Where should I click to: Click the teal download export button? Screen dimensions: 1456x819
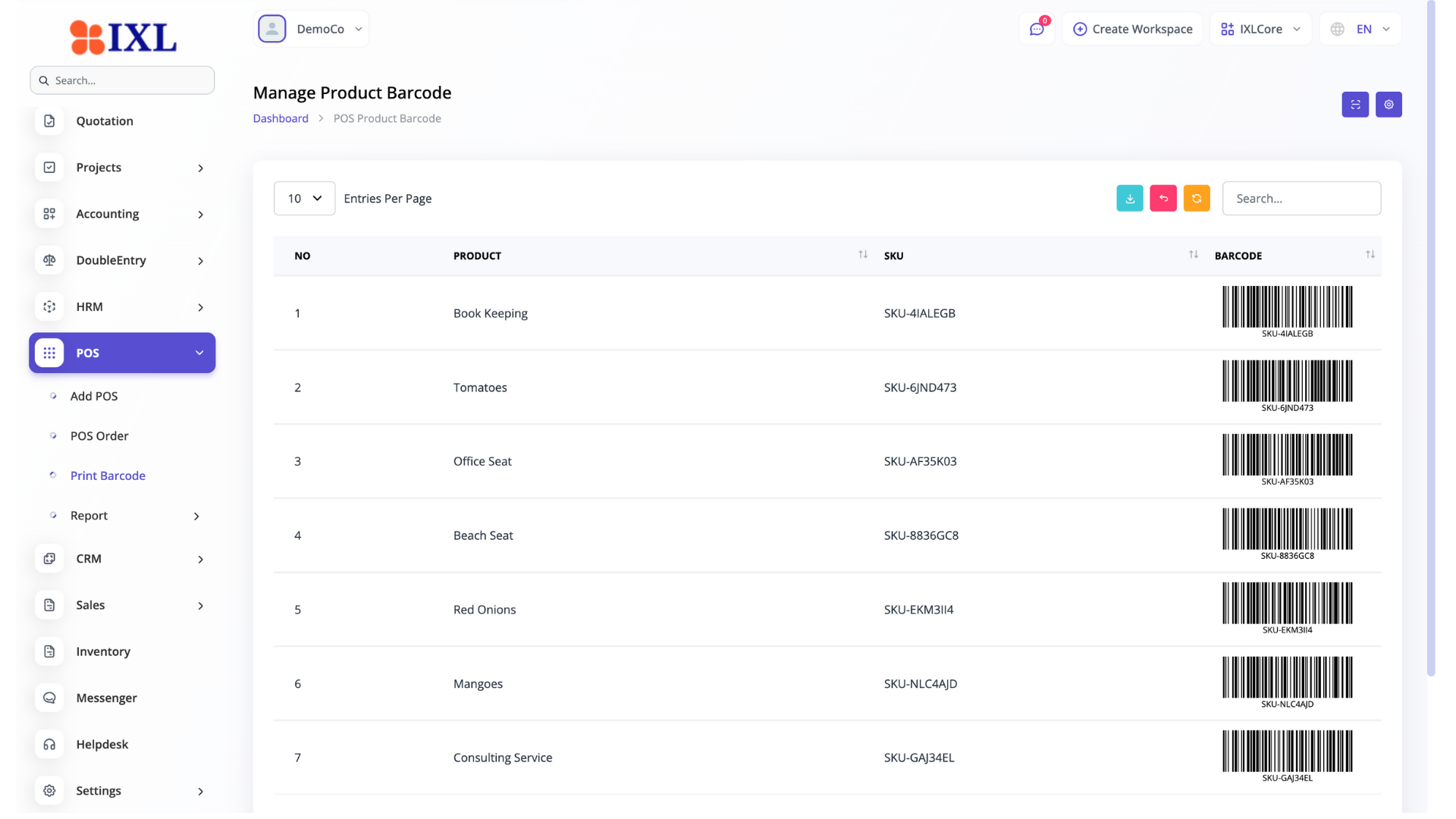tap(1130, 199)
